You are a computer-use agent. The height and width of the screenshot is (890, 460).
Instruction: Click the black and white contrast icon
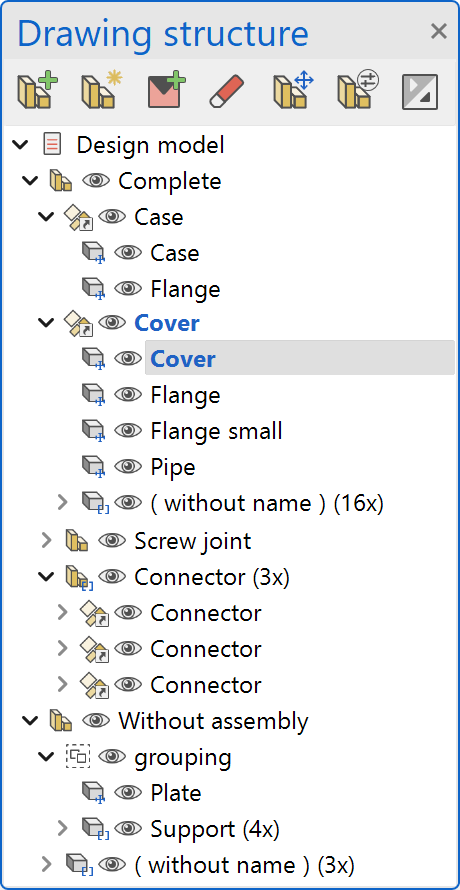pyautogui.click(x=420, y=91)
